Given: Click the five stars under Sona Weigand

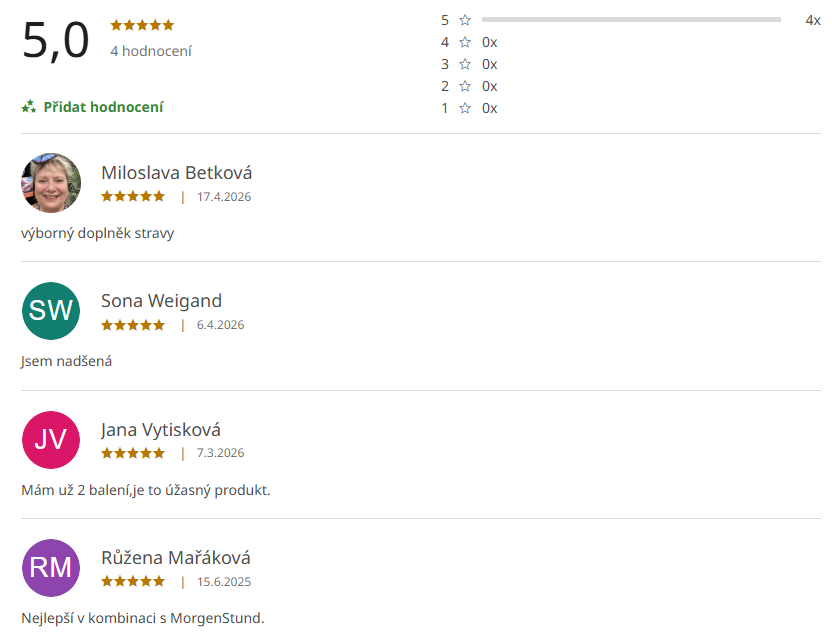Looking at the screenshot, I should tap(133, 325).
